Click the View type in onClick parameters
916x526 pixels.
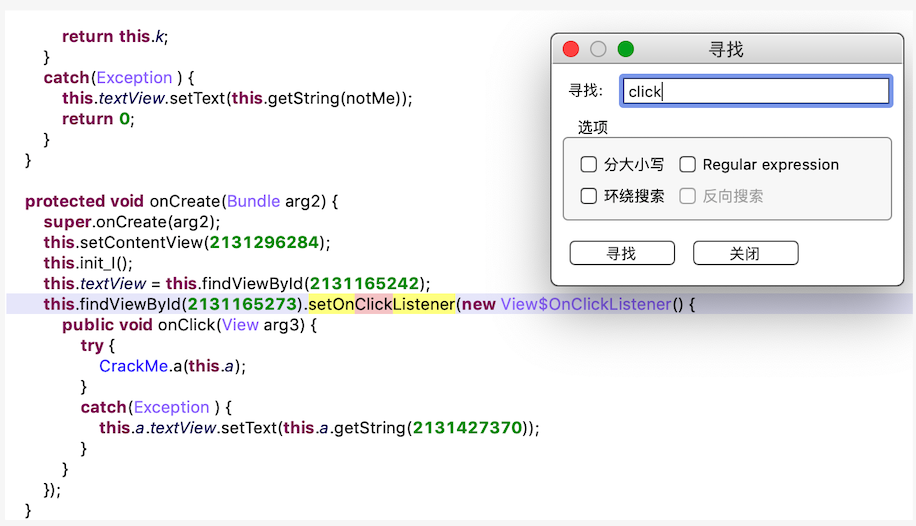pos(240,325)
